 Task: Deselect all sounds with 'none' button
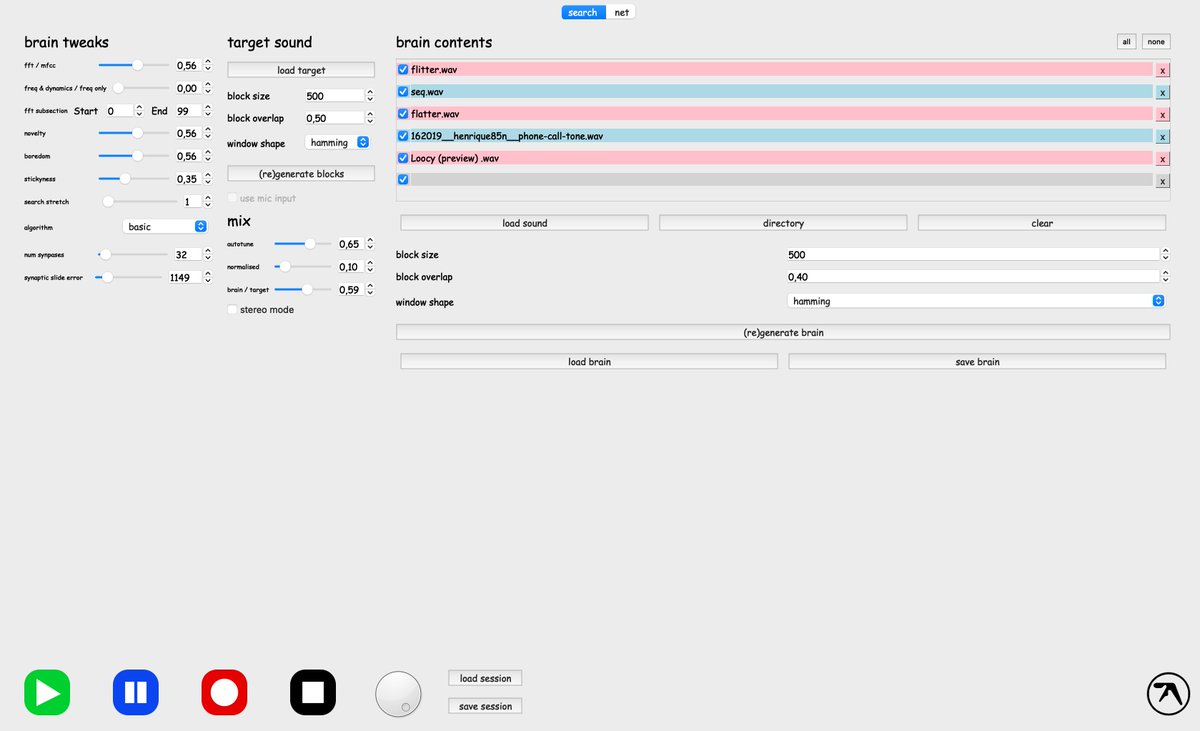pos(1156,42)
